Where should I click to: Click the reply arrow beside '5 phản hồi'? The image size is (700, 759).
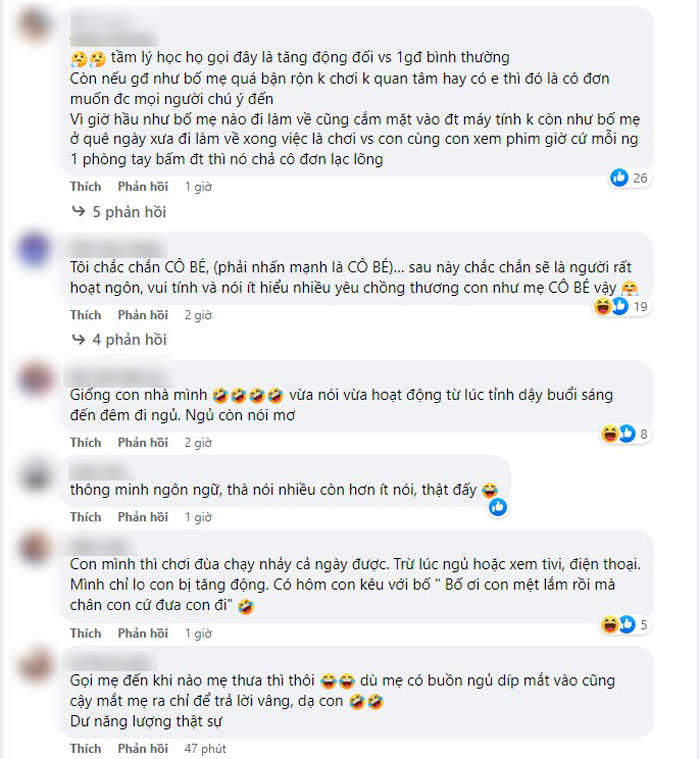pos(78,211)
